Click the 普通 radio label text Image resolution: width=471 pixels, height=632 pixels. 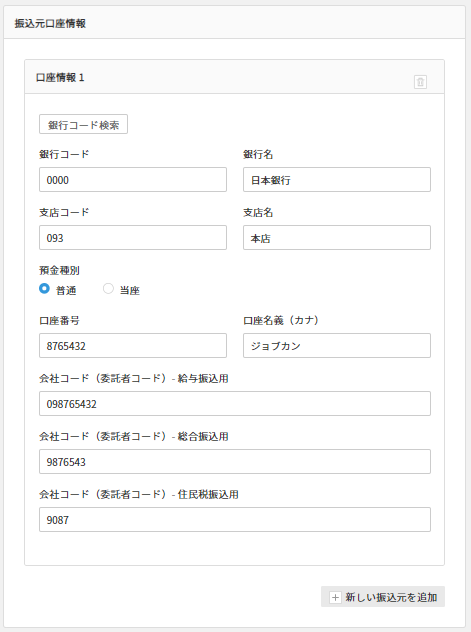point(66,290)
